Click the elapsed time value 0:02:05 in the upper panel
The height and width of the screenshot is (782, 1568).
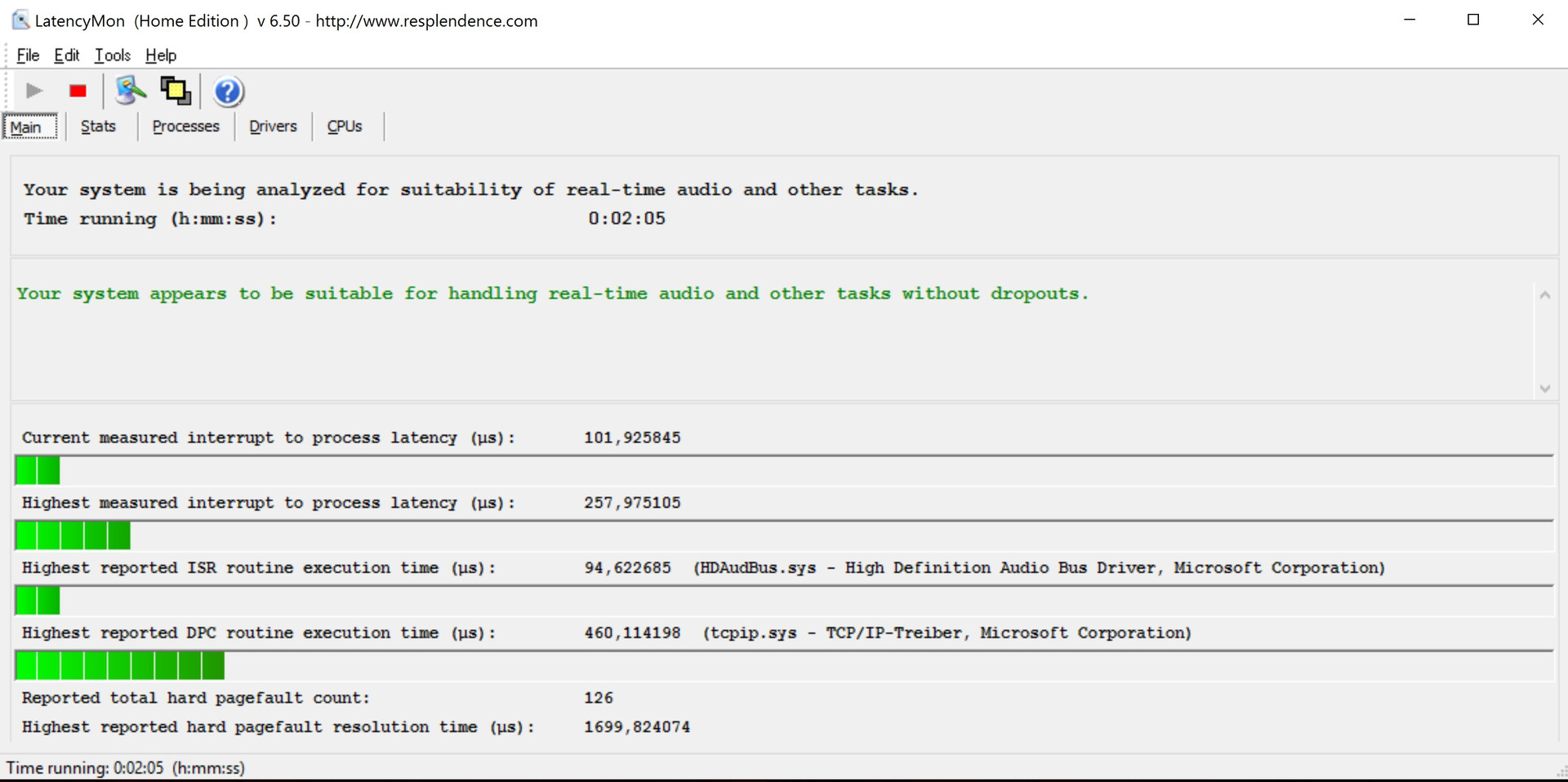(x=627, y=219)
